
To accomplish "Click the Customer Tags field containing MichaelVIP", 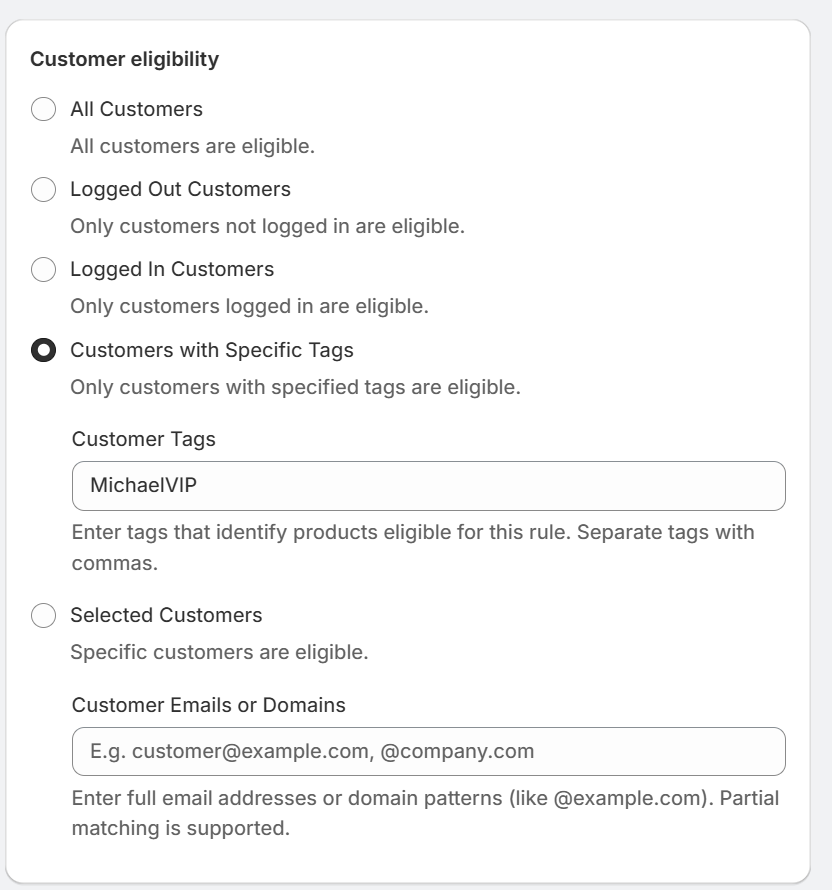I will (x=428, y=486).
